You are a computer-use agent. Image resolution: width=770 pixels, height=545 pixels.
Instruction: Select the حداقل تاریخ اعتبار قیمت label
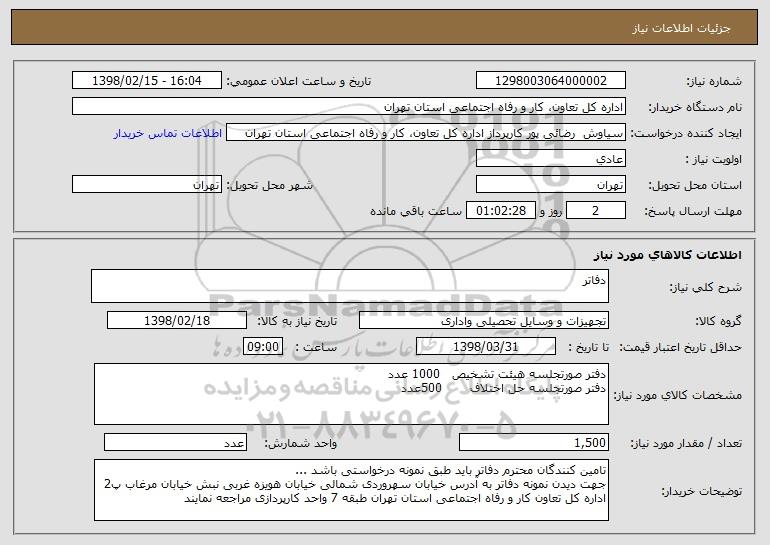pos(680,348)
